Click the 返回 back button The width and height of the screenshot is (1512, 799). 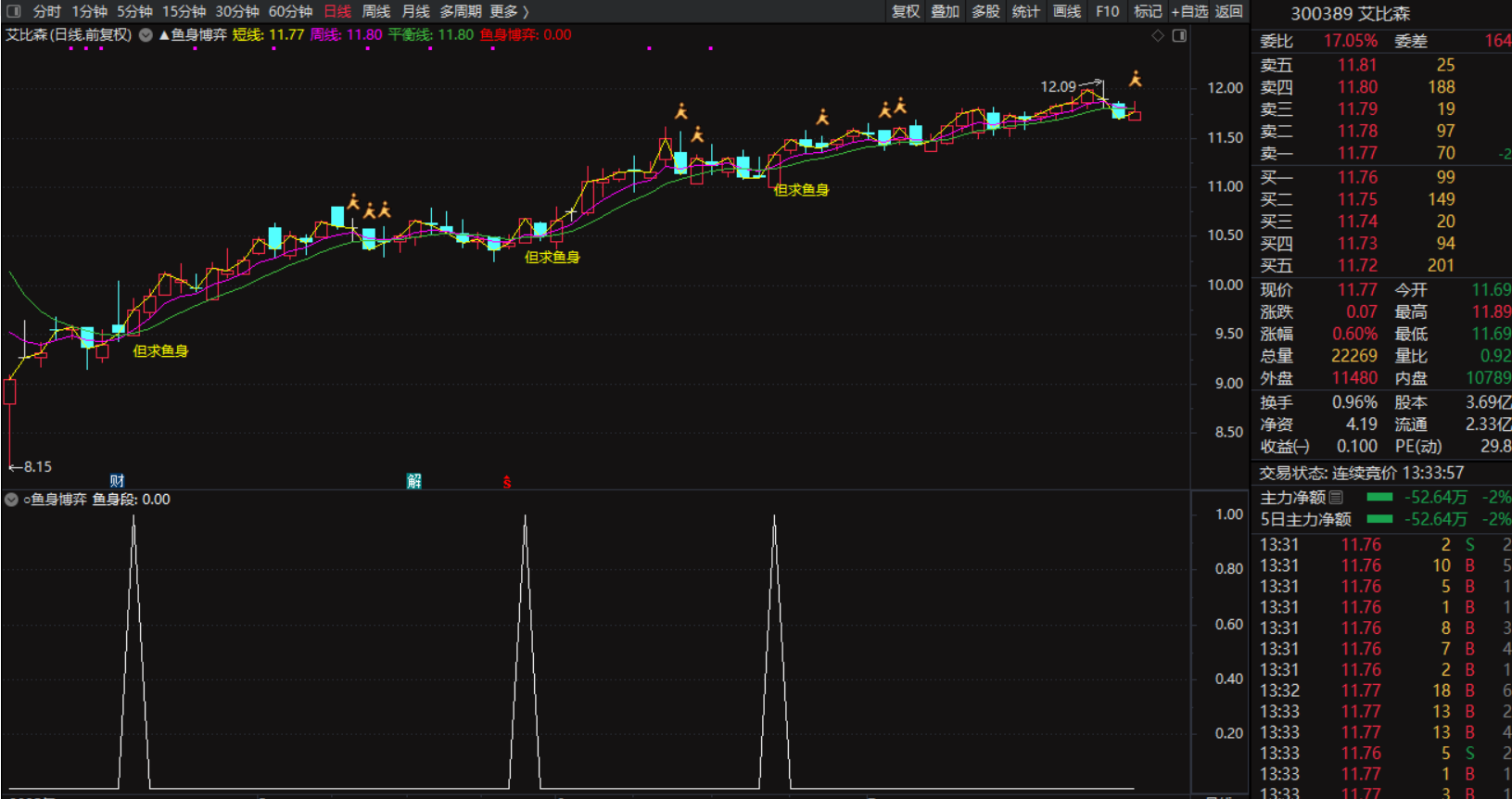1228,11
